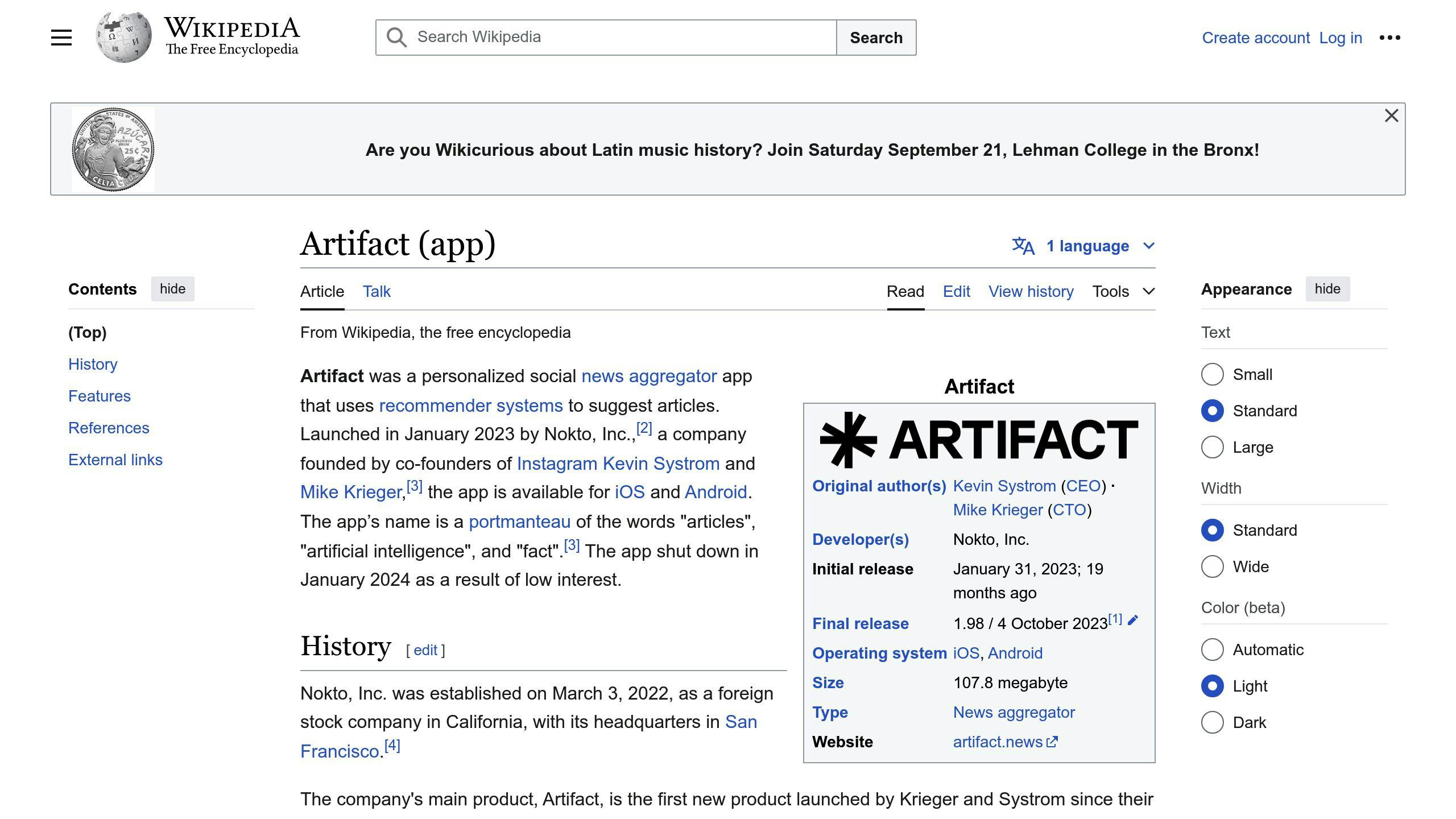Screen dimensions: 1456x819
Task: Select Light color mode
Action: [1212, 686]
